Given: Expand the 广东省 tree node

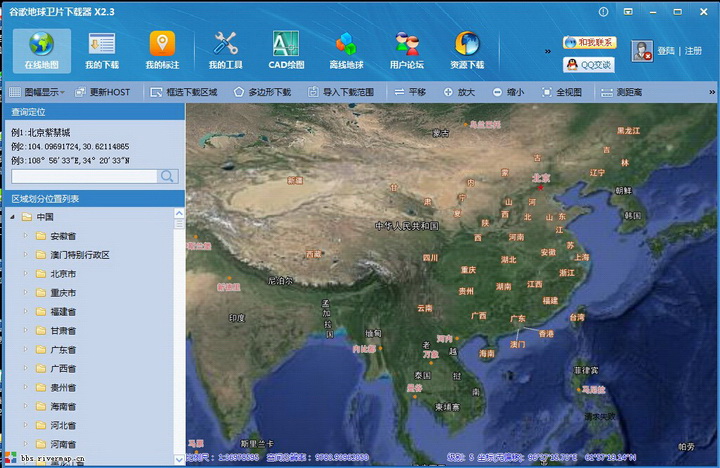Looking at the screenshot, I should (26, 350).
